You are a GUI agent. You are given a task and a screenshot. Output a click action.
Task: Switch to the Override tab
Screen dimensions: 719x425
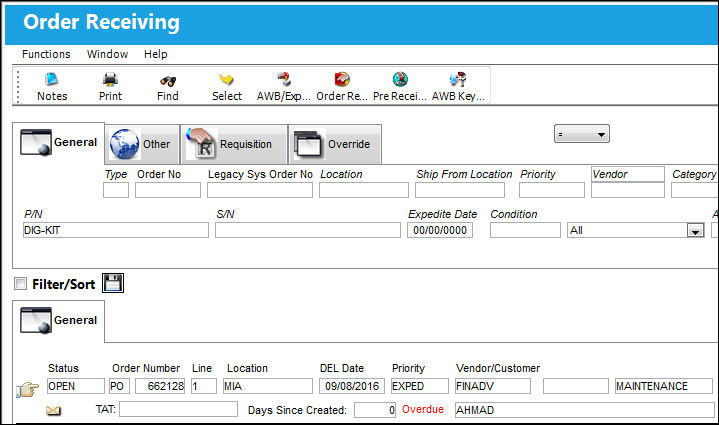335,144
